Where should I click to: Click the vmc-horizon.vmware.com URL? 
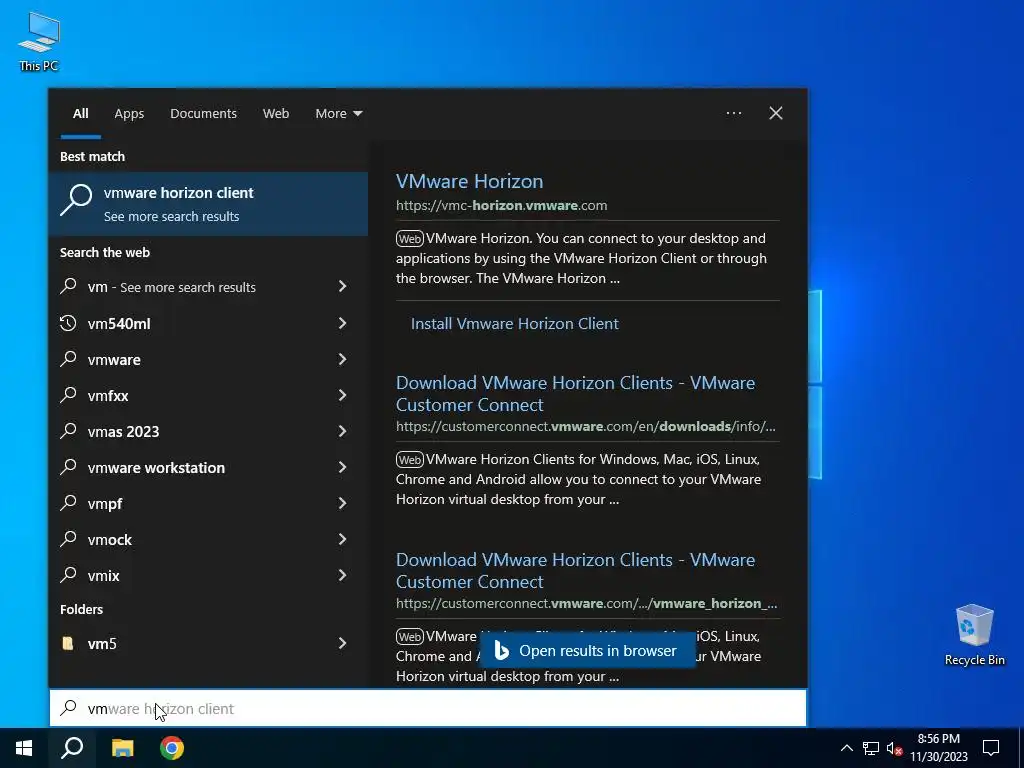click(502, 205)
